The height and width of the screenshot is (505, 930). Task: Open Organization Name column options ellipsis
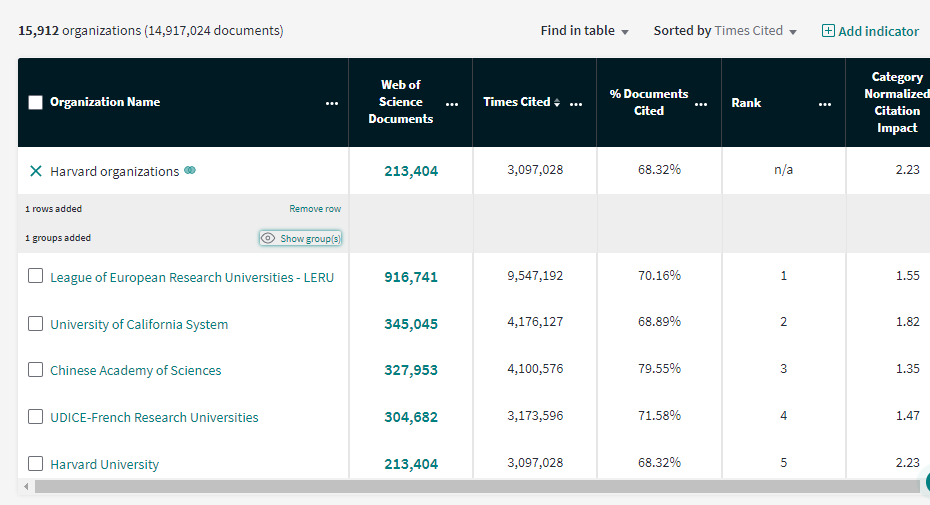click(332, 103)
